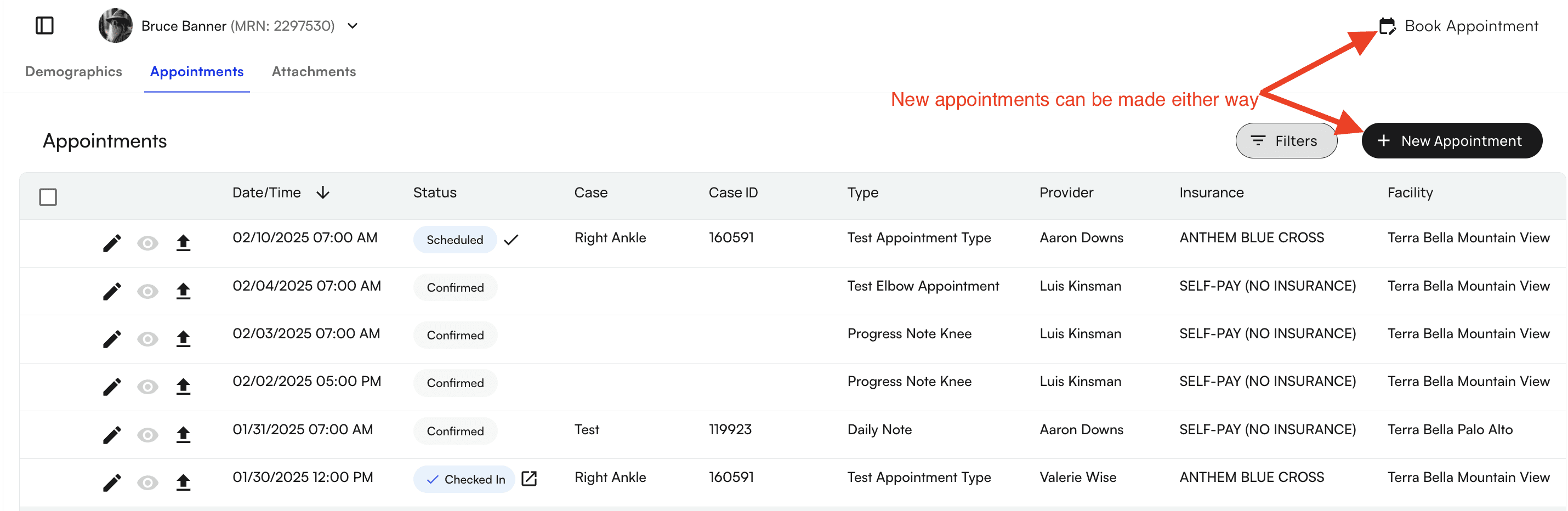Expand the Bruce Banner patient dropdown chevron
This screenshot has height=511, width=1568.
click(x=353, y=26)
